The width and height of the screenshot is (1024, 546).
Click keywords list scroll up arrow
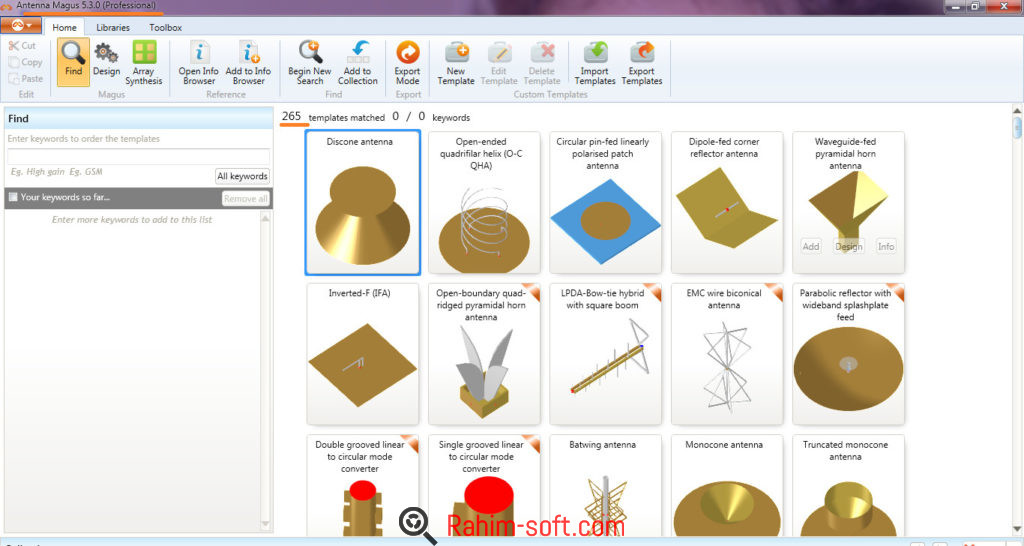(x=265, y=218)
